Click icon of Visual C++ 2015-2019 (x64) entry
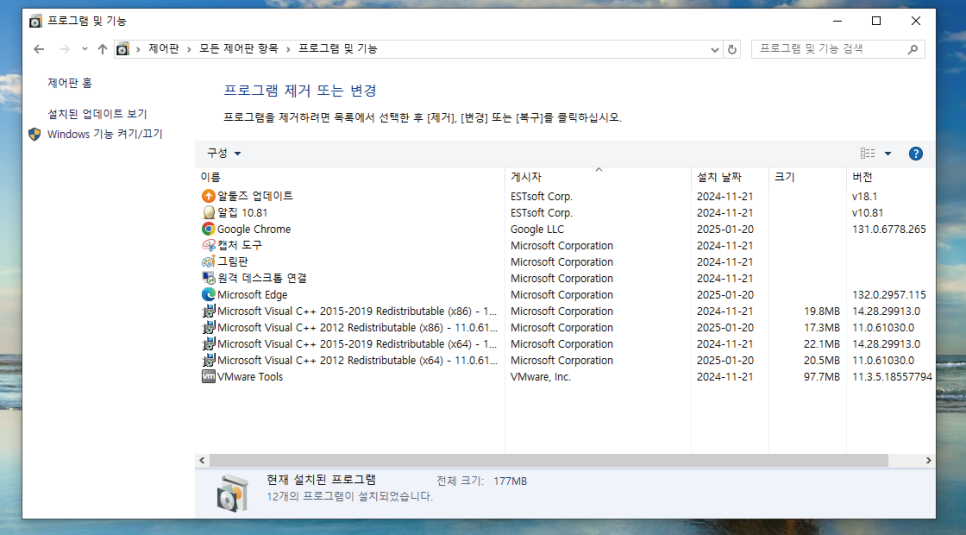Screen dimensions: 966x535 pyautogui.click(x=208, y=344)
